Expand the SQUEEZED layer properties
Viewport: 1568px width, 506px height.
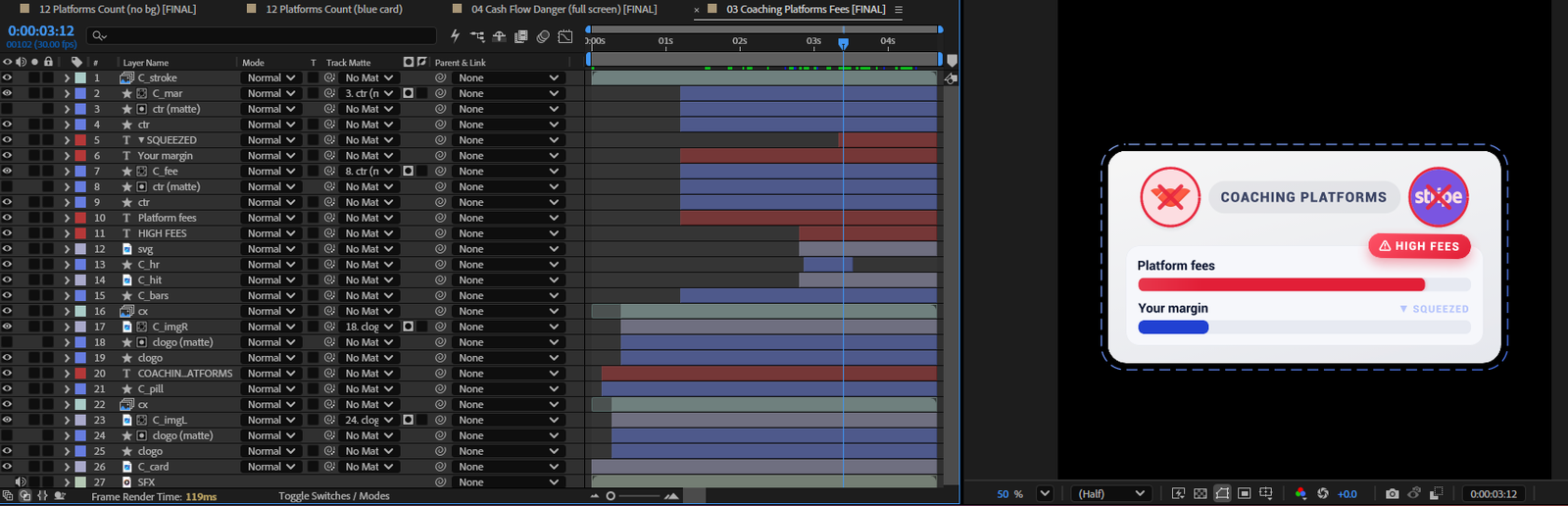pyautogui.click(x=67, y=140)
